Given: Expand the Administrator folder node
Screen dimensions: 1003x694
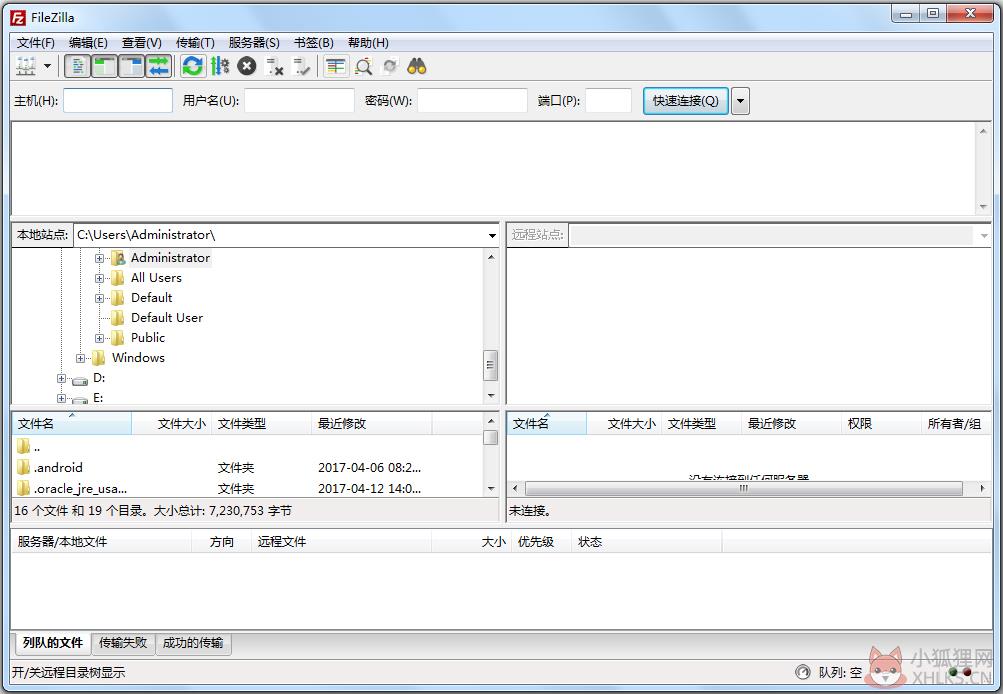Looking at the screenshot, I should [x=99, y=258].
